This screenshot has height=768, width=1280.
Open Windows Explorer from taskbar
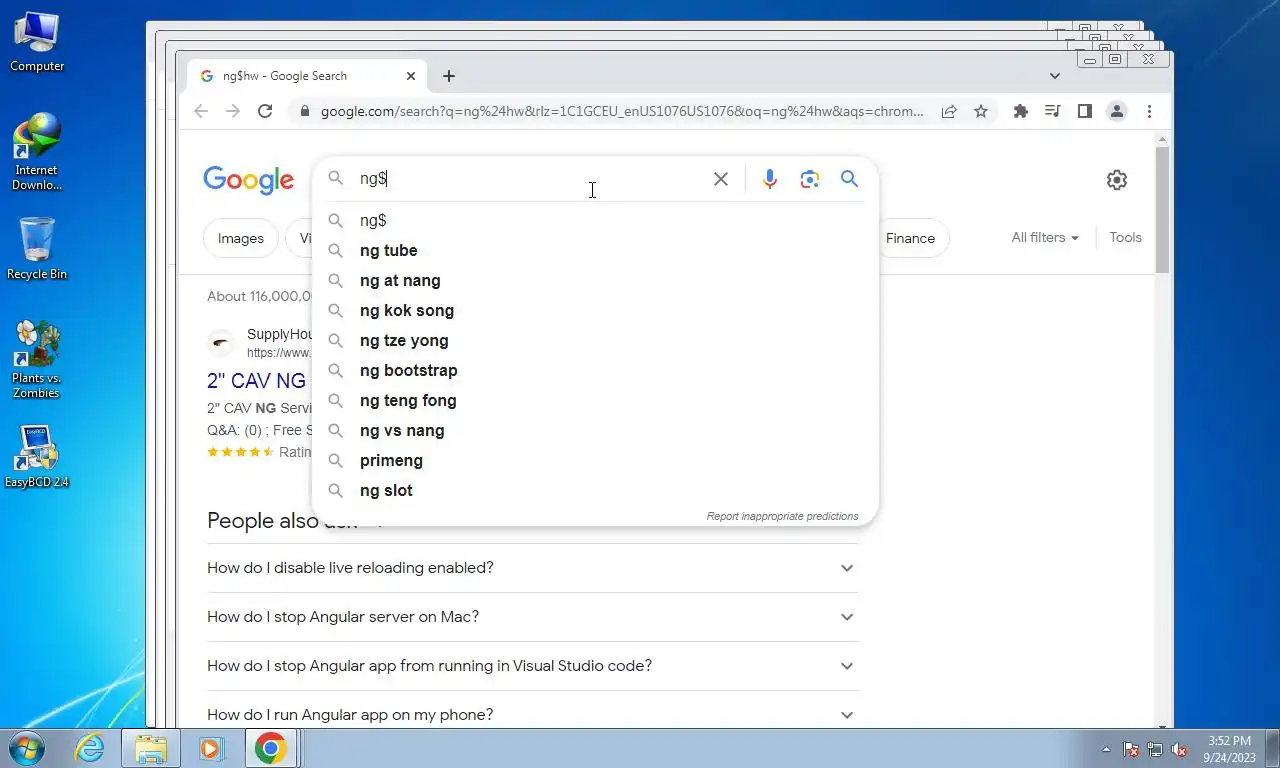tap(151, 748)
